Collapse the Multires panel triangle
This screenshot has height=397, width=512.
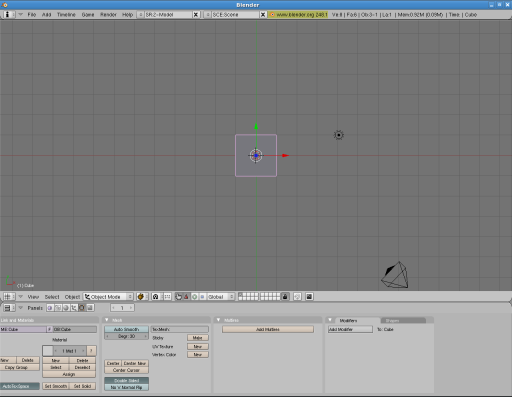218,320
